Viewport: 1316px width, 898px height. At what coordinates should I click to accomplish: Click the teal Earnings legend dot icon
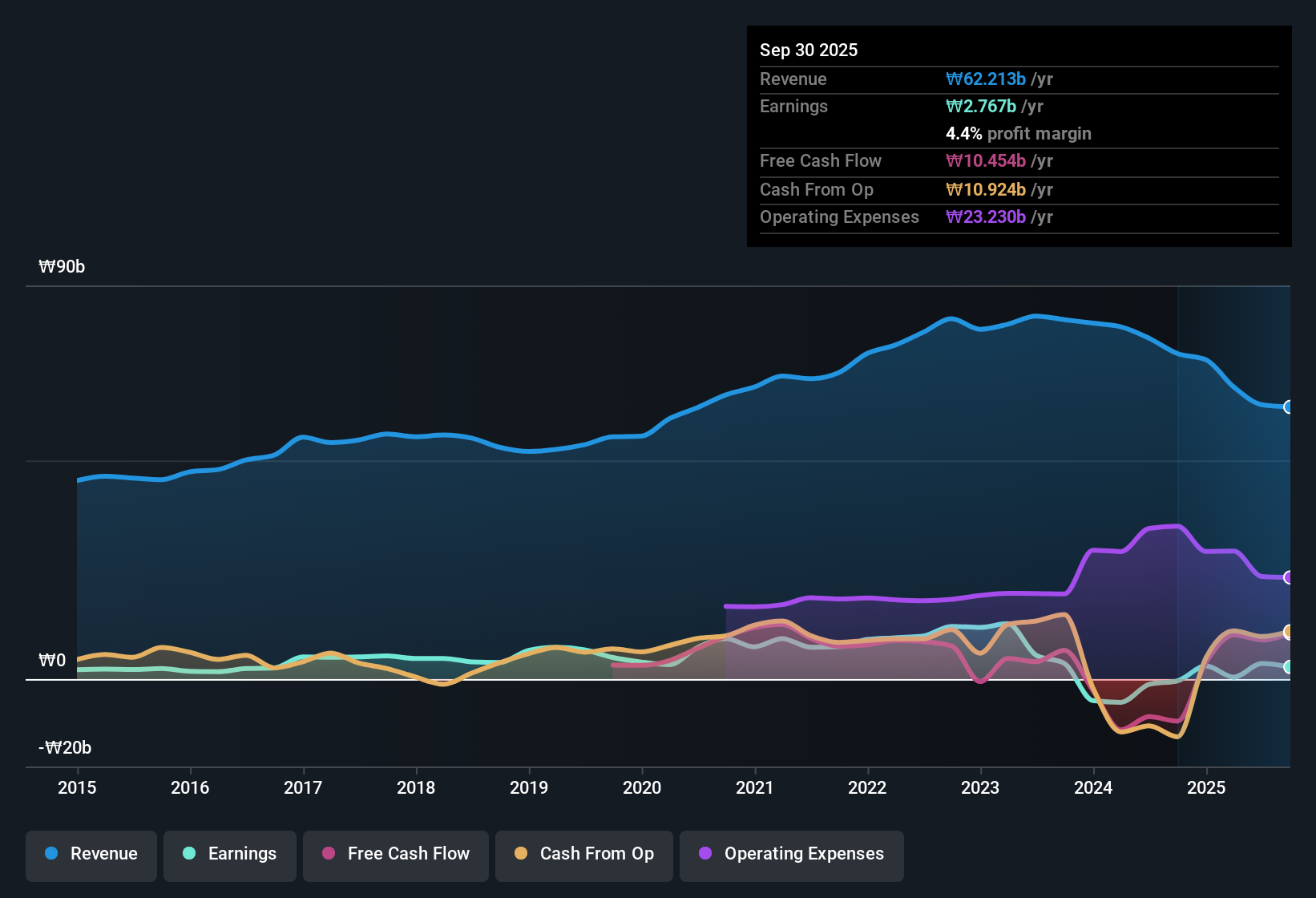click(x=189, y=854)
